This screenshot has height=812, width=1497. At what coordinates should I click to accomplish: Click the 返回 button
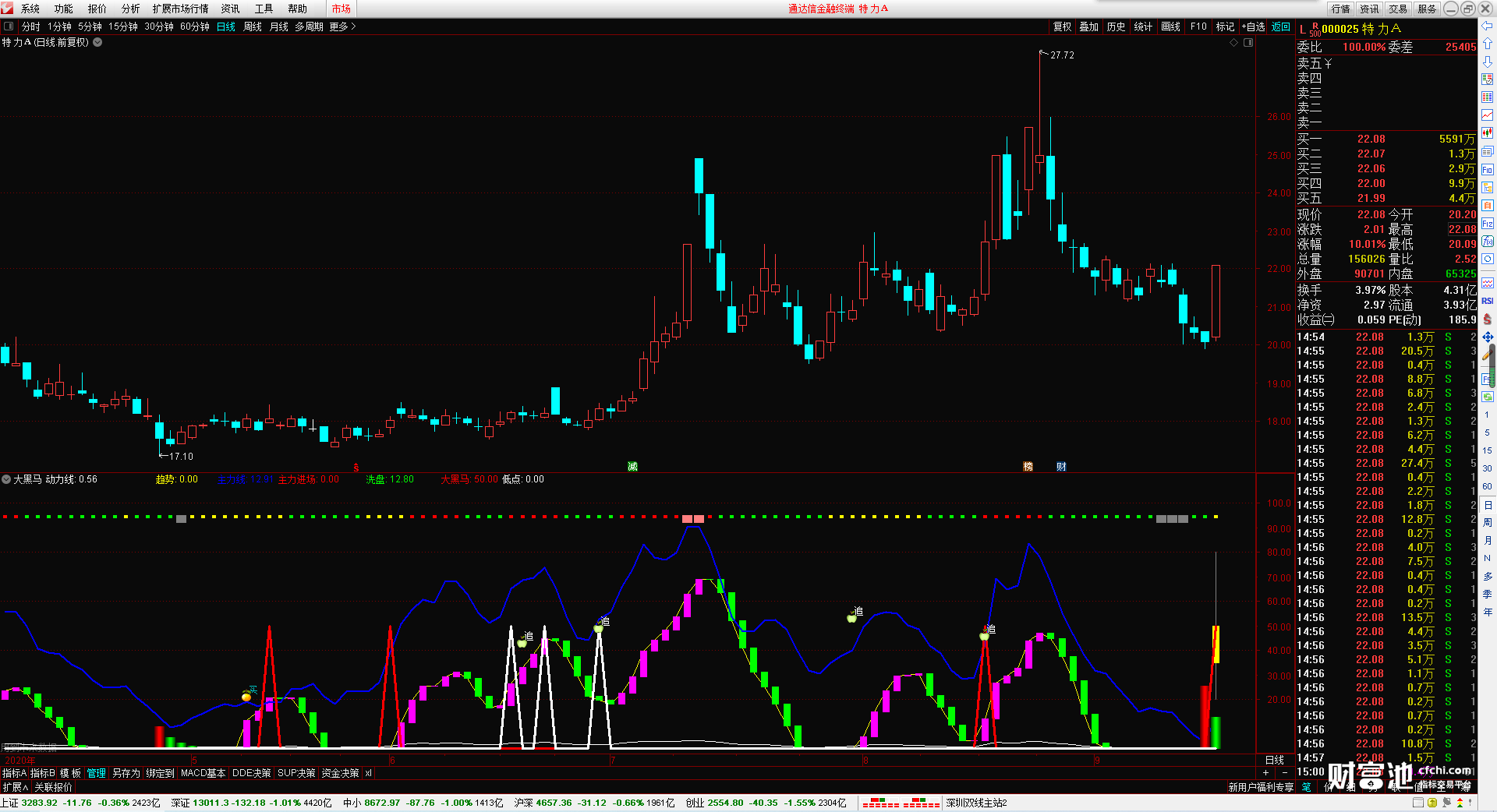pyautogui.click(x=1281, y=26)
